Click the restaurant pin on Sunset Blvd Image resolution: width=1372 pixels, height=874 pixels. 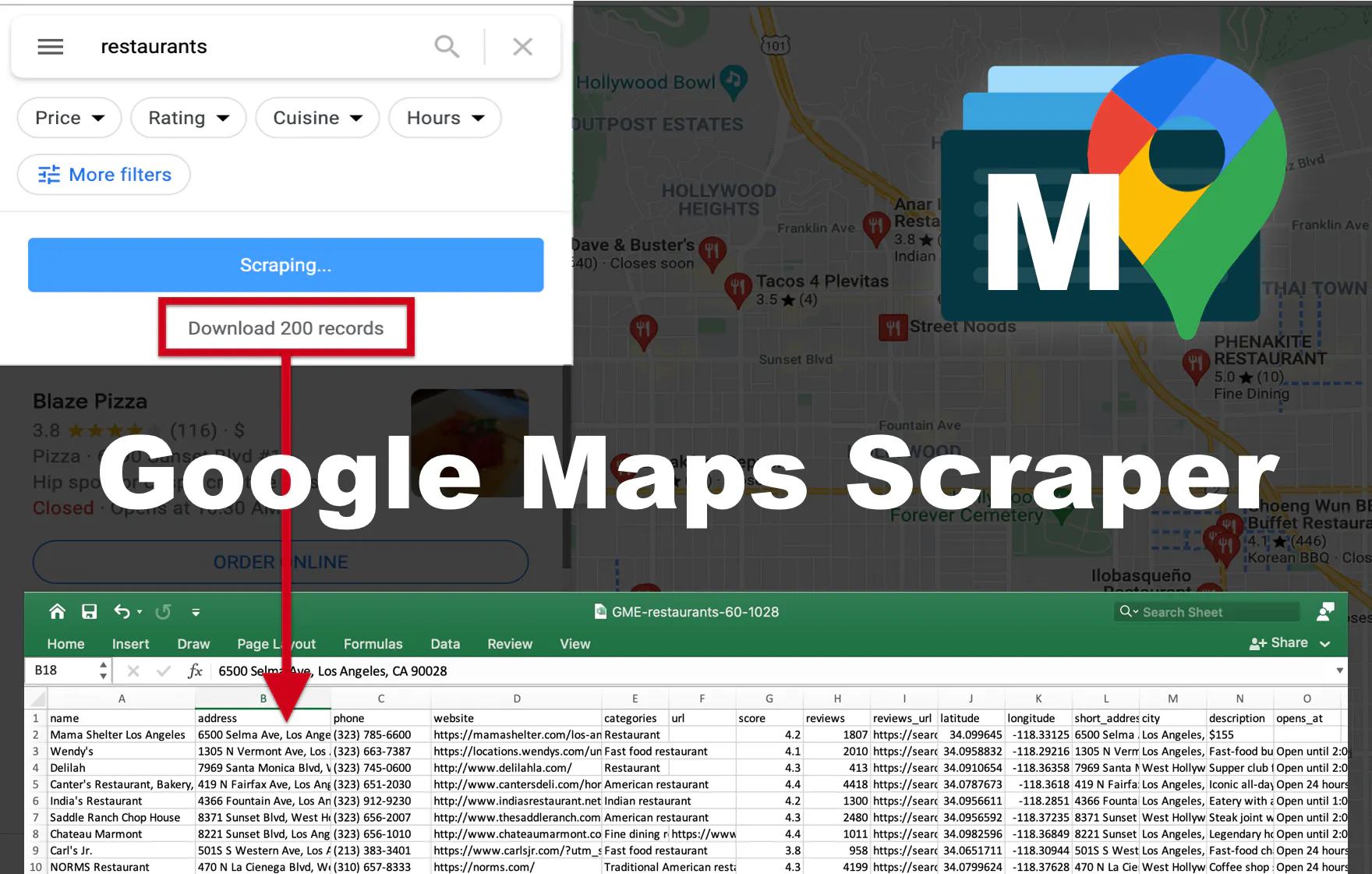pyautogui.click(x=643, y=331)
